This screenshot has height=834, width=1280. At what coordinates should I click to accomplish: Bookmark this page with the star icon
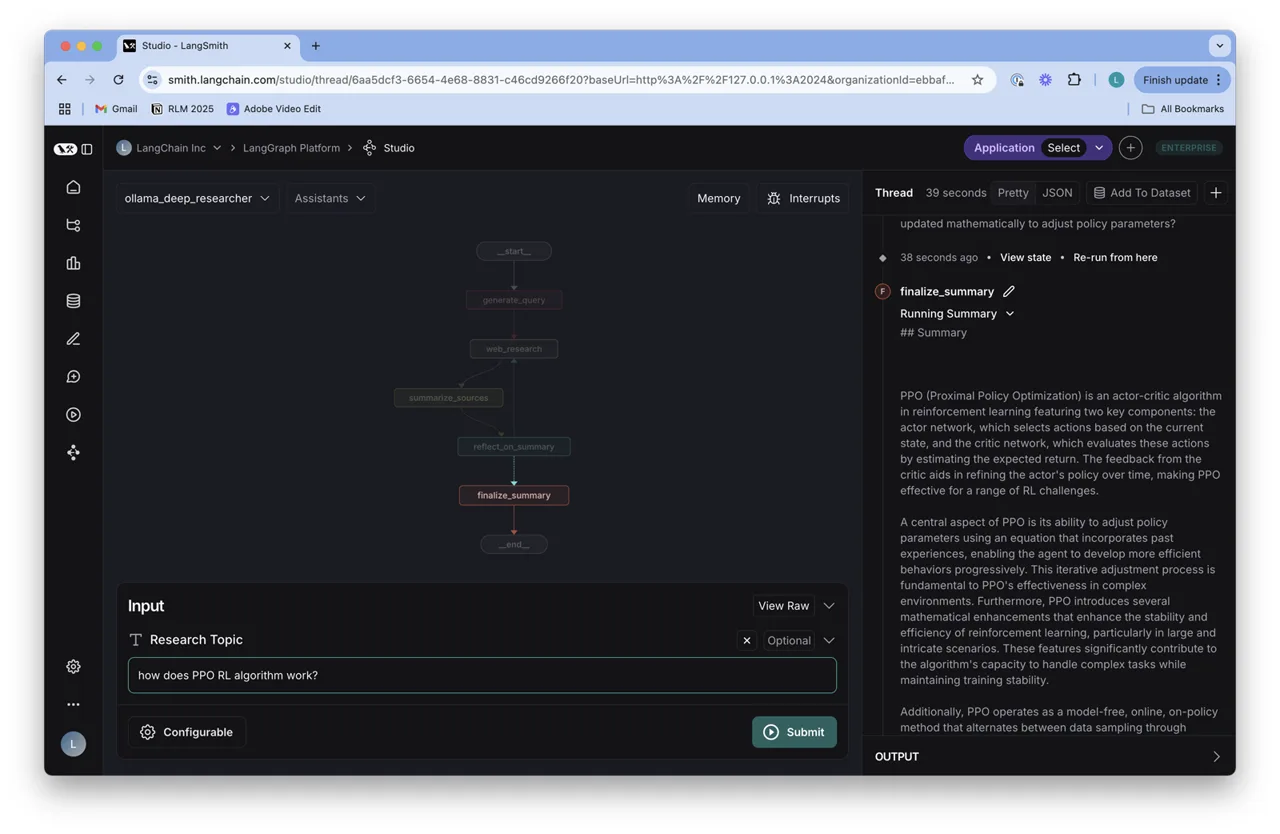point(977,80)
